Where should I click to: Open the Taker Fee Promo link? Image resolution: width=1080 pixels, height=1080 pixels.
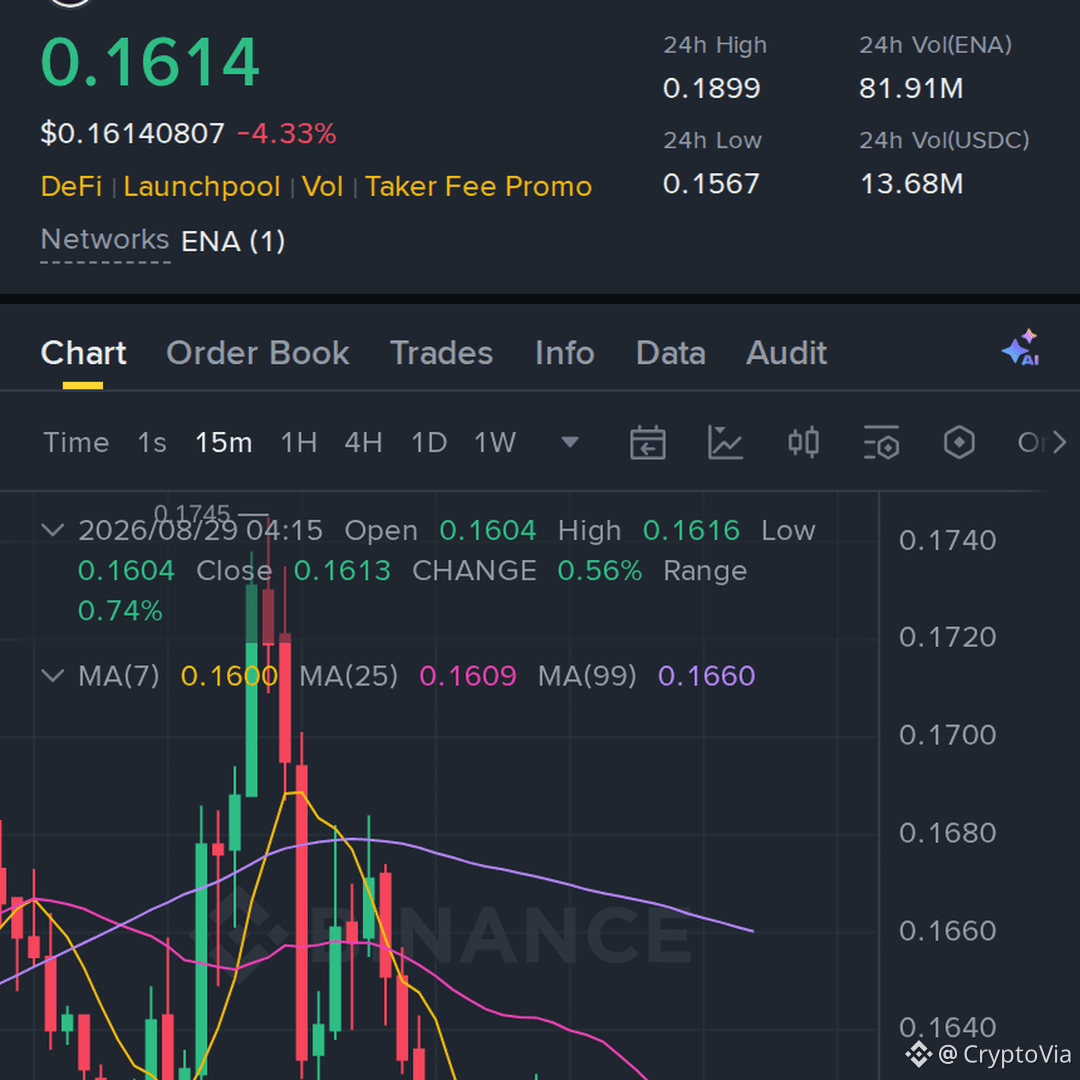479,187
